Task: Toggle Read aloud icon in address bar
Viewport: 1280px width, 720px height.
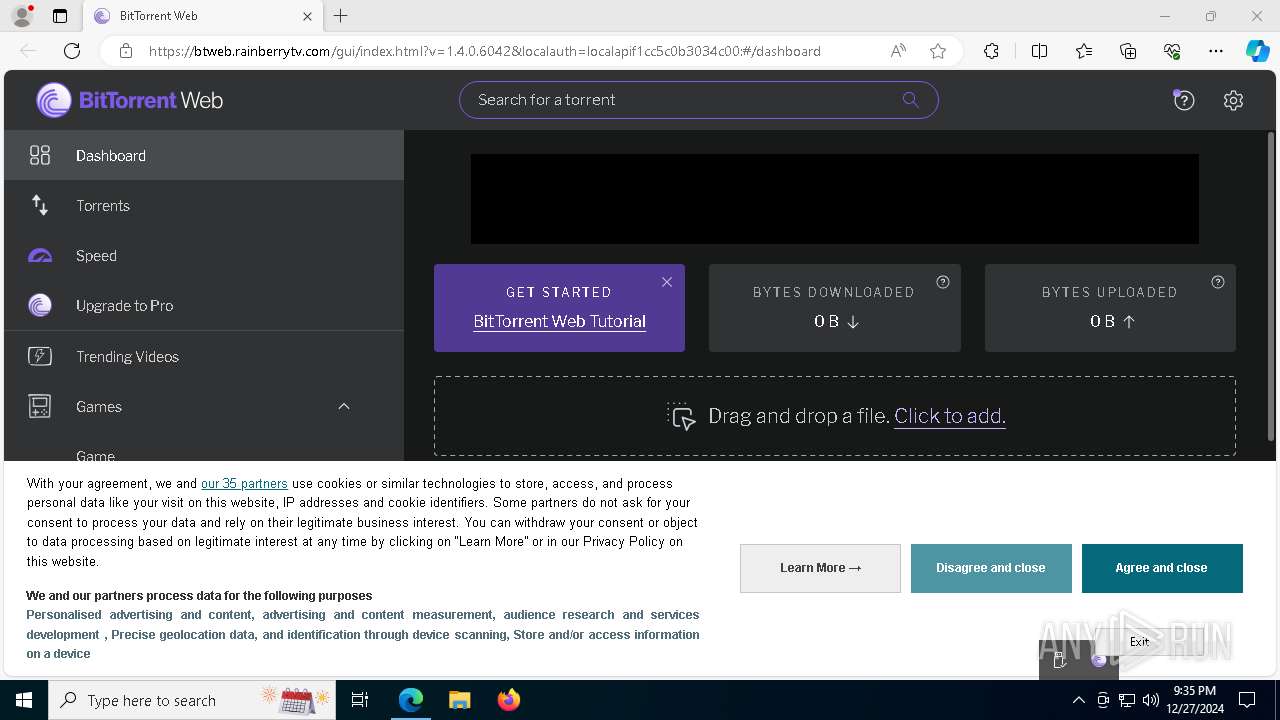Action: 898,51
